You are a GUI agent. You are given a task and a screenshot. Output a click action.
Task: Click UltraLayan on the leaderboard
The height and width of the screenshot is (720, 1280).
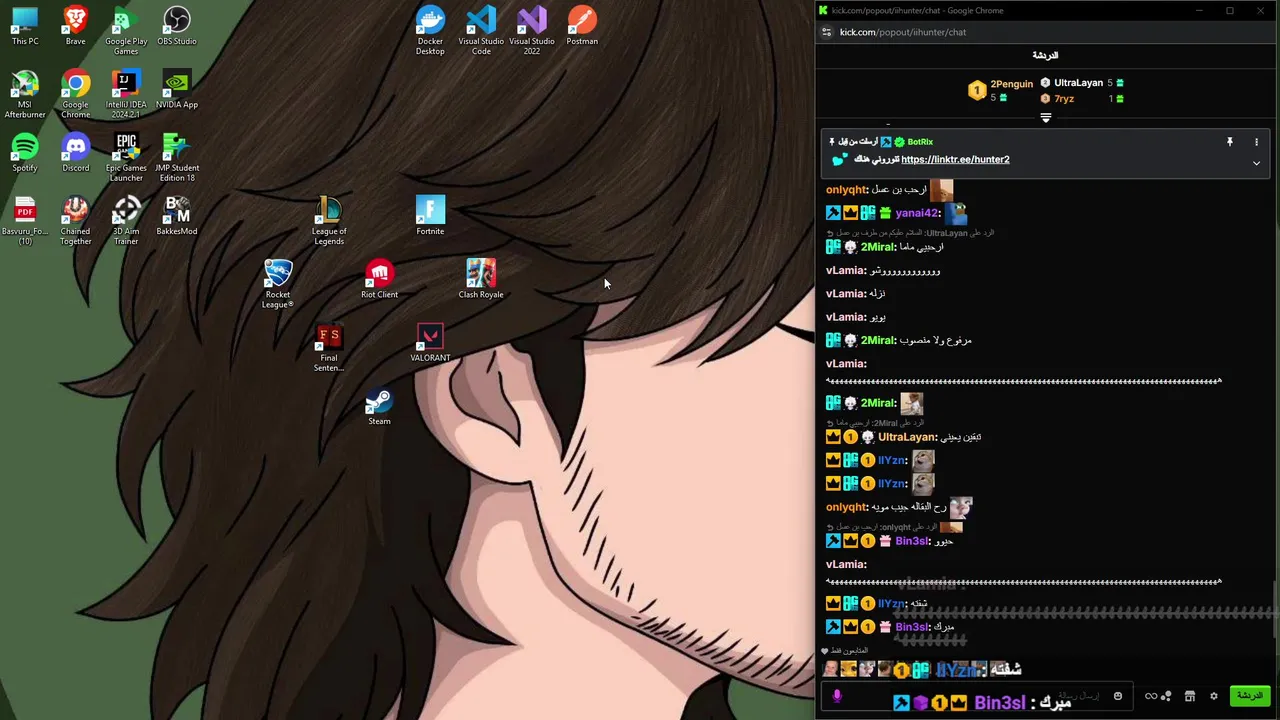coord(1078,83)
